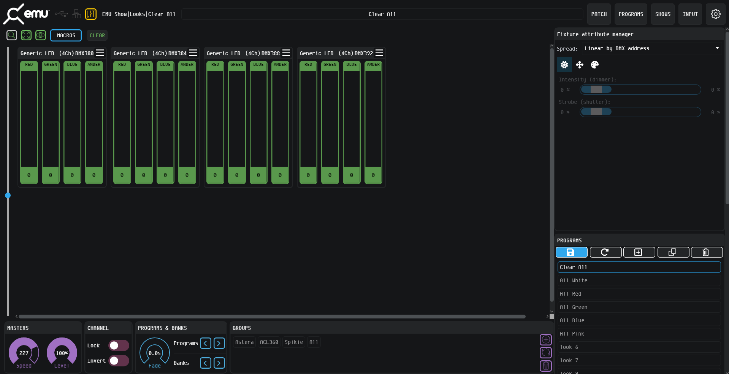The width and height of the screenshot is (729, 374).
Task: Open the SHOWS tab
Action: tap(663, 14)
